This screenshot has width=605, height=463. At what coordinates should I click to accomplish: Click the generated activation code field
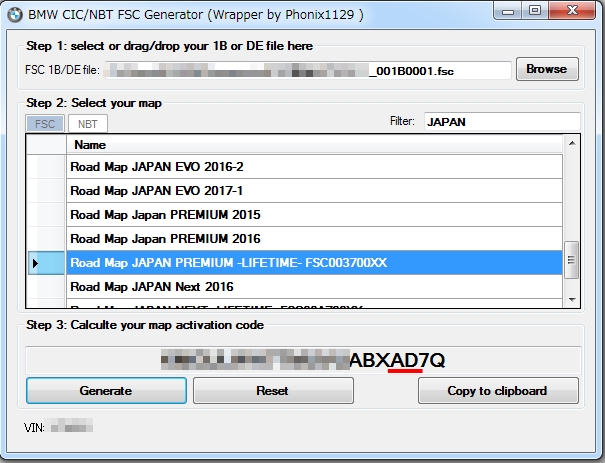point(303,360)
